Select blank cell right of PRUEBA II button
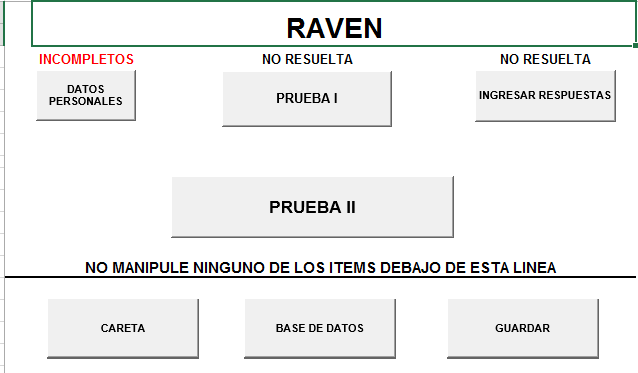Image resolution: width=638 pixels, height=373 pixels. tap(545, 207)
